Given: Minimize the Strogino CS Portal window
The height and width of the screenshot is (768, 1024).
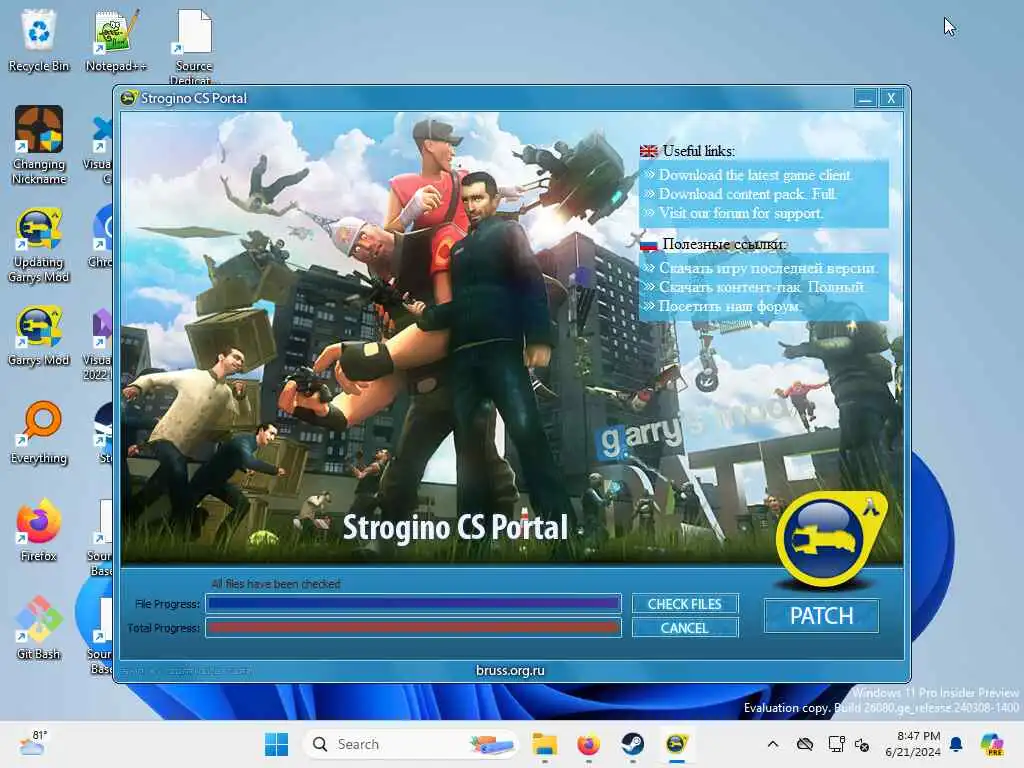Looking at the screenshot, I should click(865, 98).
